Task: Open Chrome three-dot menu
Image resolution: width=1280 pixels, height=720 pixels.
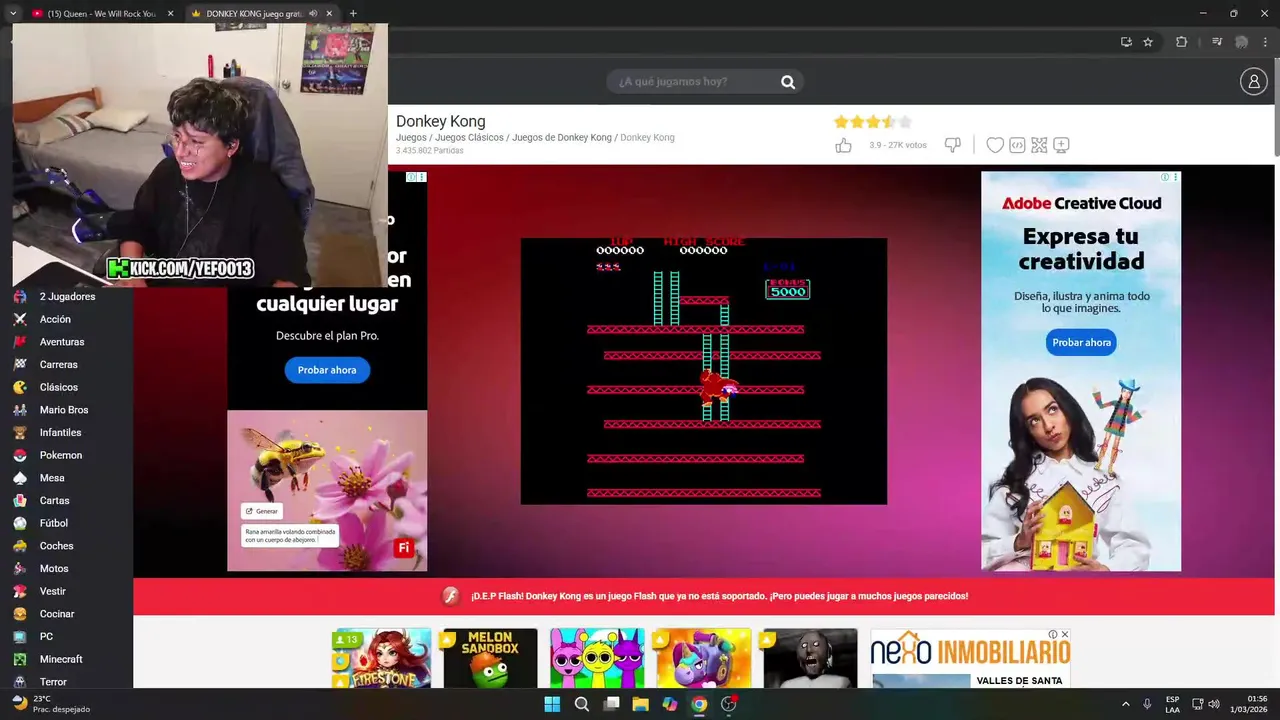Action: [x=1265, y=42]
